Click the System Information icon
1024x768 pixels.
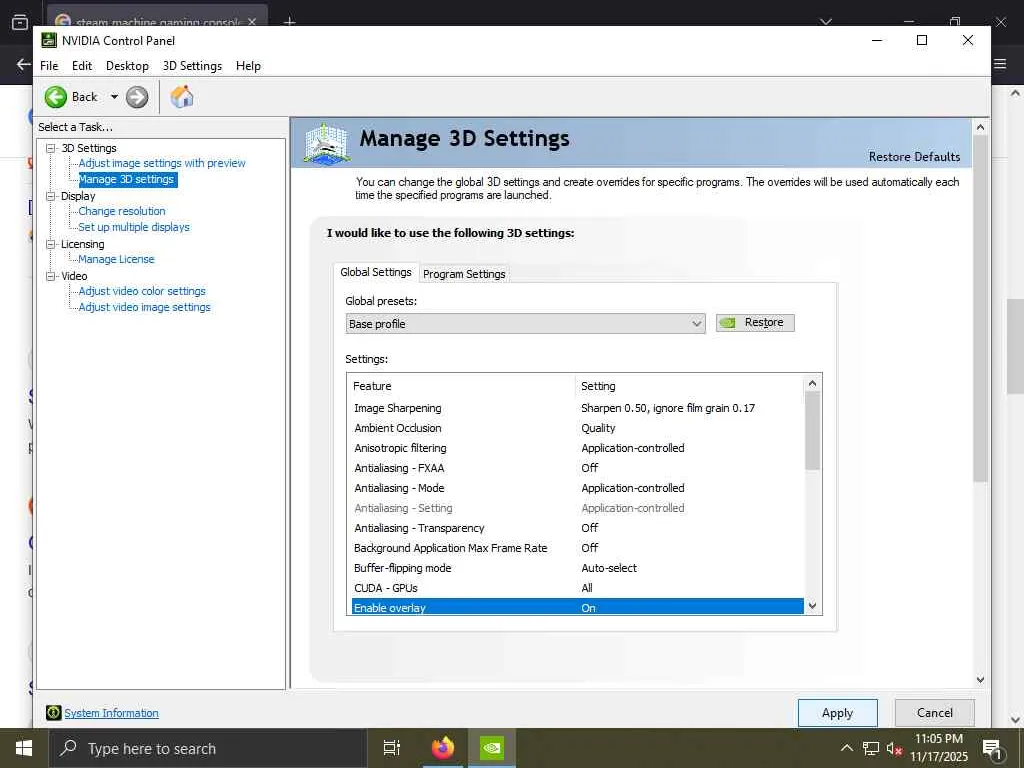[x=54, y=712]
